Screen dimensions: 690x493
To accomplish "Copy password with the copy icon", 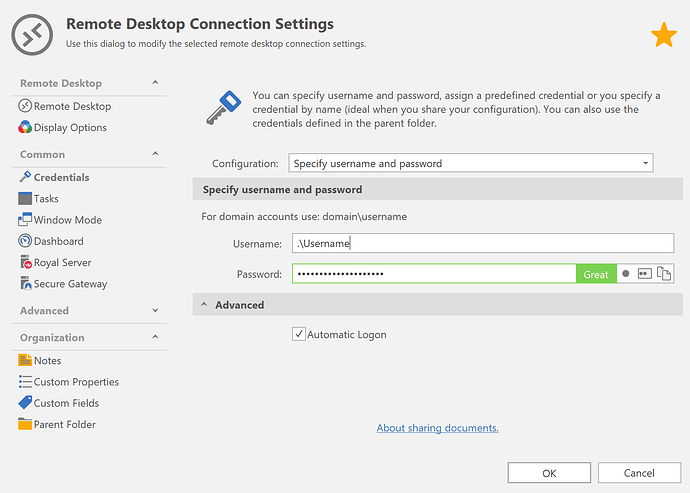I will pyautogui.click(x=664, y=274).
